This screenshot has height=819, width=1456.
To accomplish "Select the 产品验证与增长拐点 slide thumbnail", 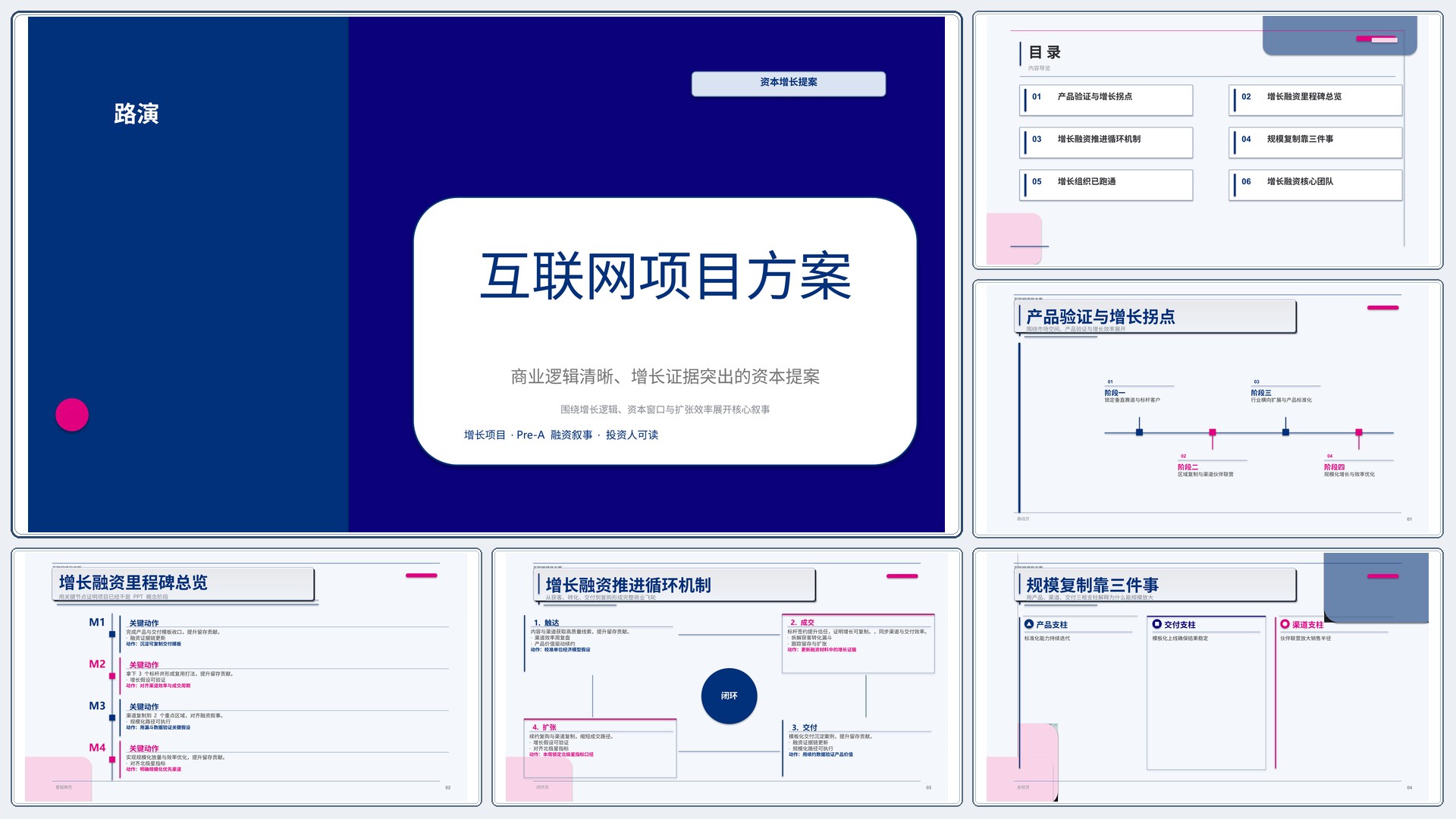I will 1208,409.
